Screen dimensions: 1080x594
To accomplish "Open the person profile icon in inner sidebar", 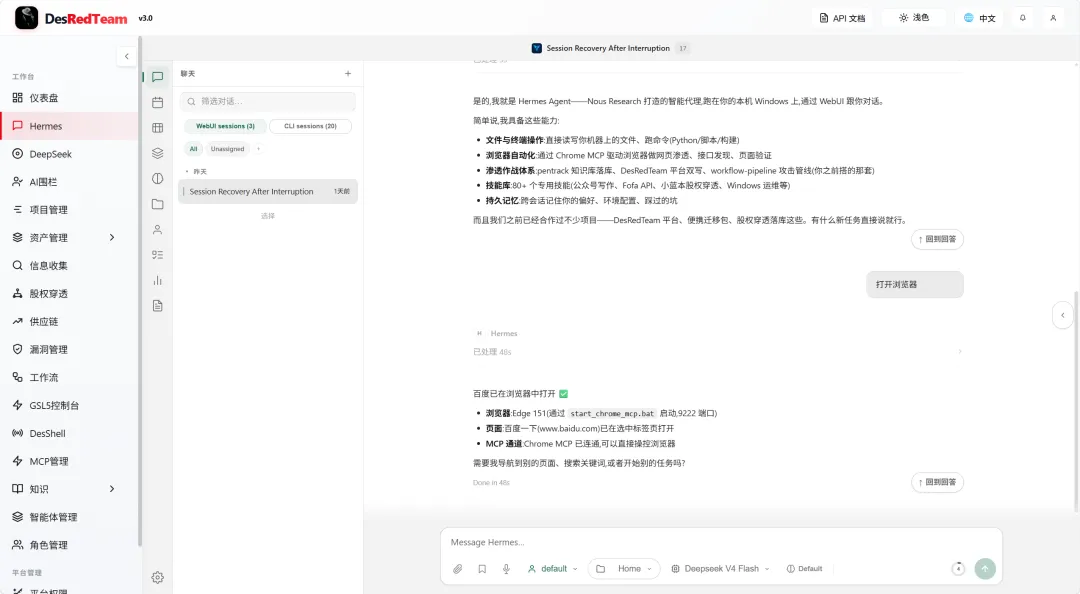I will click(x=157, y=229).
